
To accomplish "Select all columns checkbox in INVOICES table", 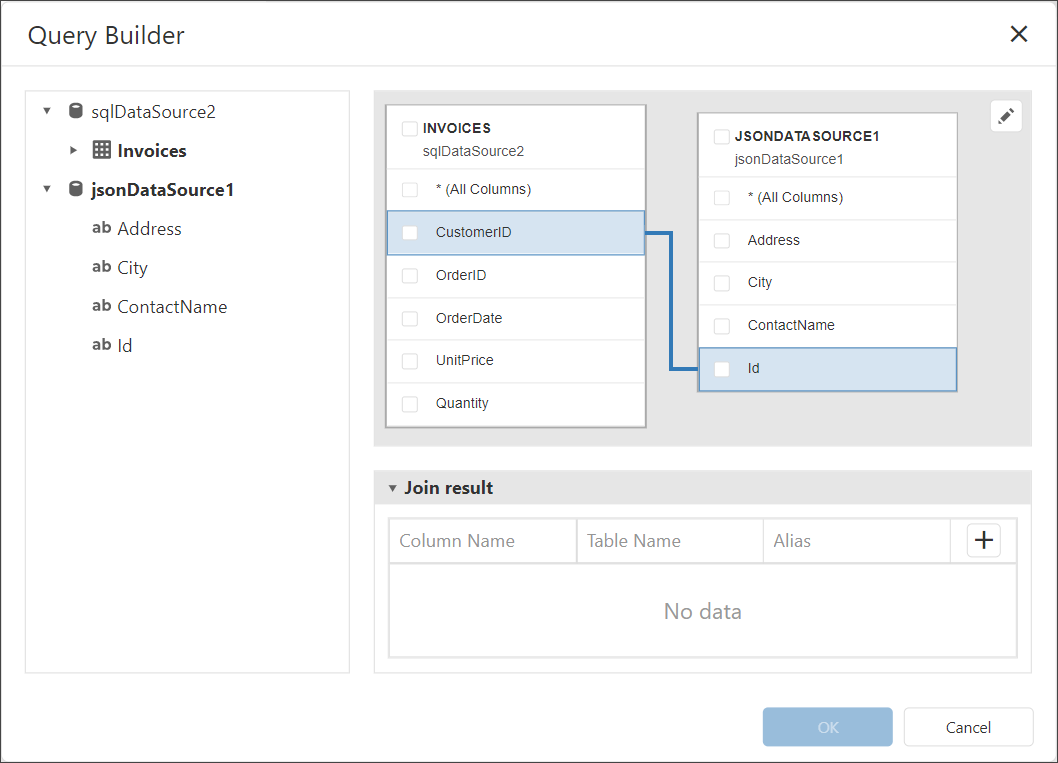I will coord(410,190).
